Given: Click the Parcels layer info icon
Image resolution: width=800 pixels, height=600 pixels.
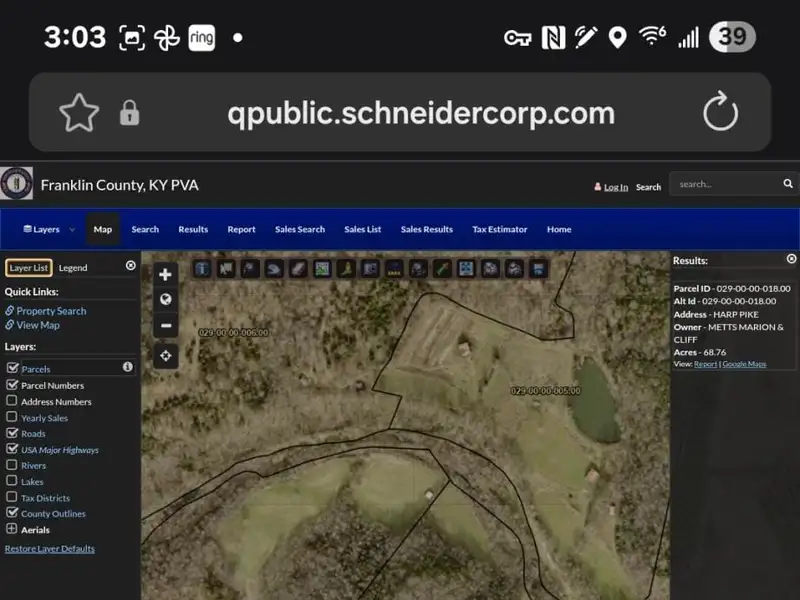Looking at the screenshot, I should click(x=128, y=367).
